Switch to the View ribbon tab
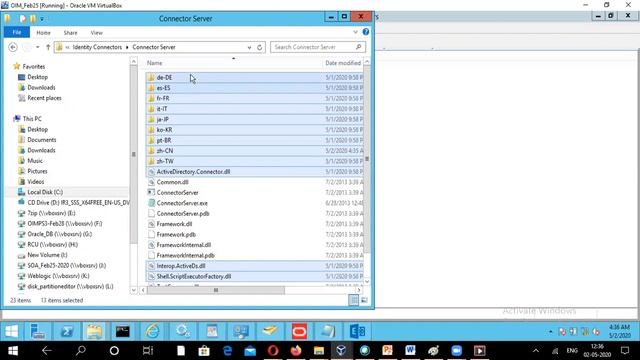This screenshot has height=360, width=640. tap(96, 33)
